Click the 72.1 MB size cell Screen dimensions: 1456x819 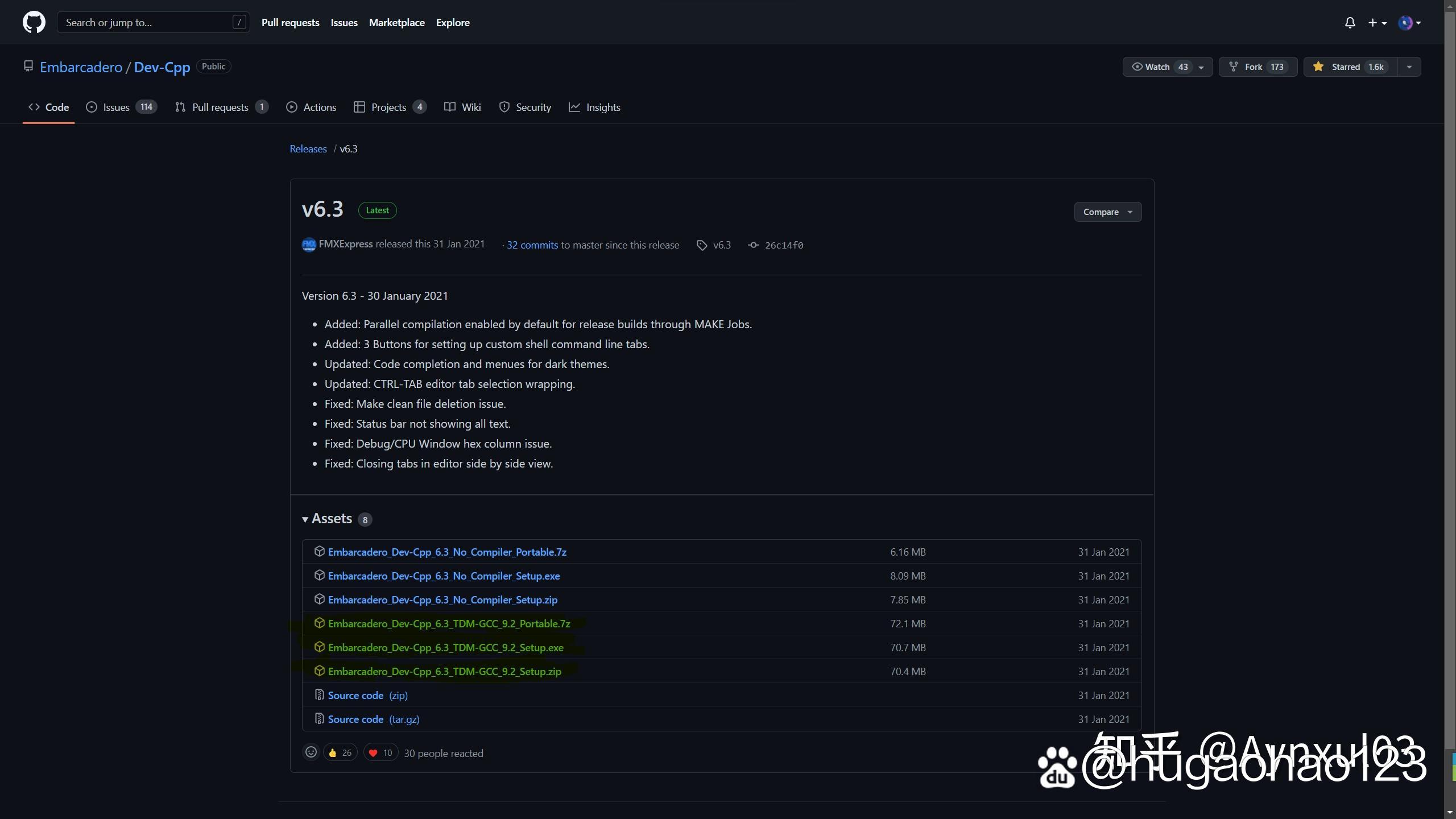coord(908,623)
